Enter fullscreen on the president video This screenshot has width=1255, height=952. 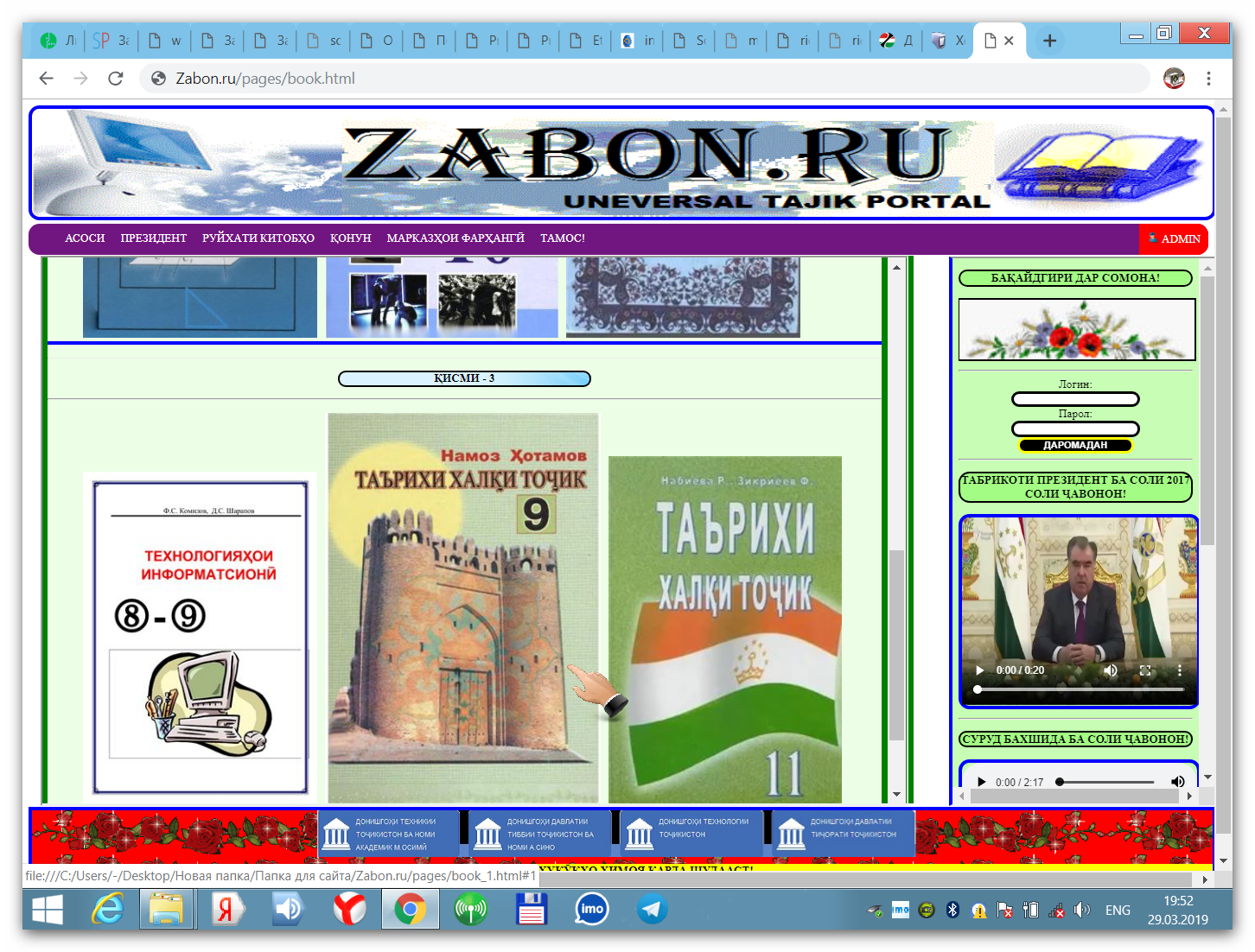(1145, 670)
